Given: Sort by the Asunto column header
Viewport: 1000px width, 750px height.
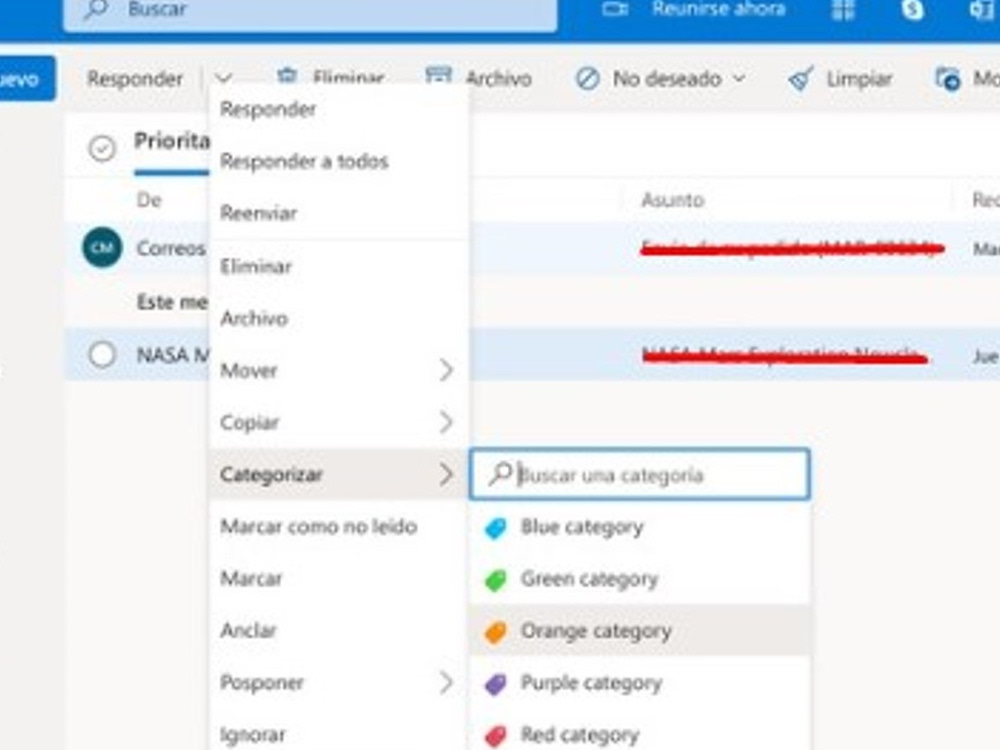Looking at the screenshot, I should point(673,200).
